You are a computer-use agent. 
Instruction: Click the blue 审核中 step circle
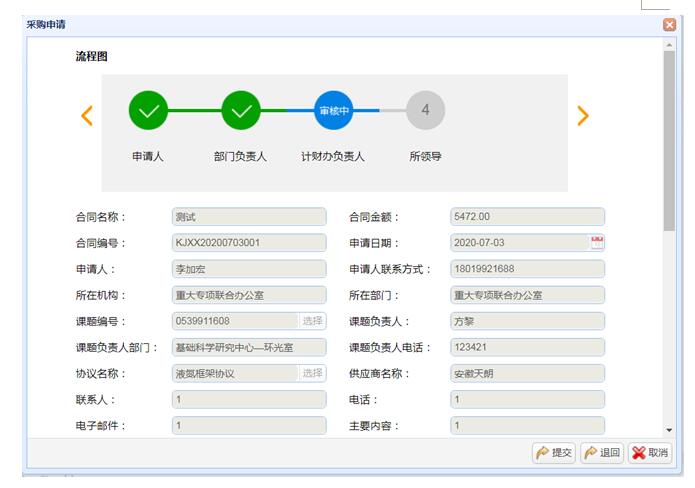(333, 111)
